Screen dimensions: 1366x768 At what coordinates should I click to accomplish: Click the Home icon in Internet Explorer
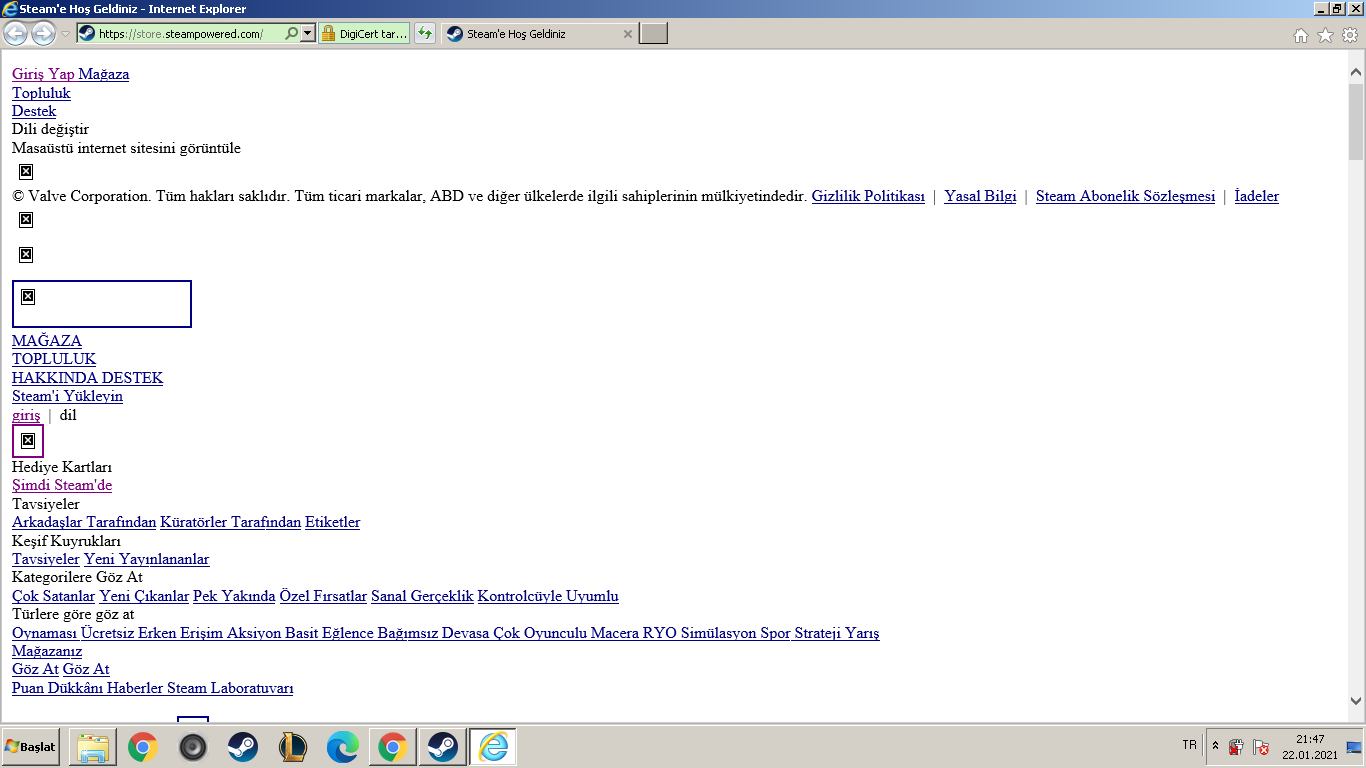point(1301,35)
